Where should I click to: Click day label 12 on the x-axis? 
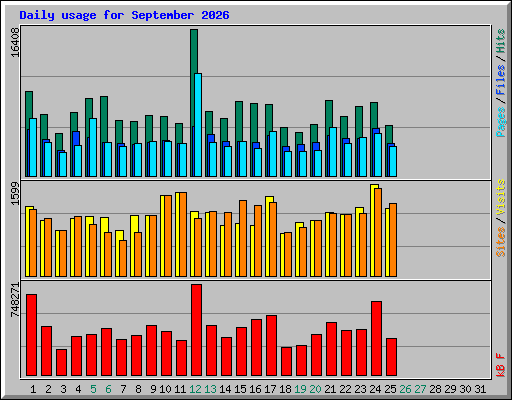click(x=195, y=389)
